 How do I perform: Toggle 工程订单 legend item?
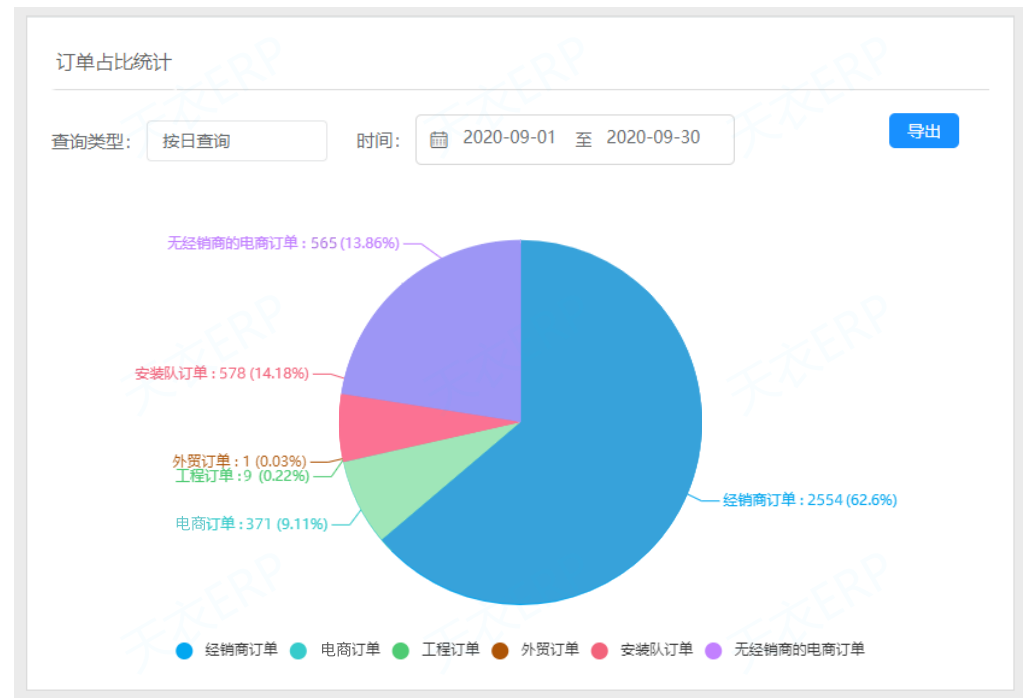click(436, 650)
